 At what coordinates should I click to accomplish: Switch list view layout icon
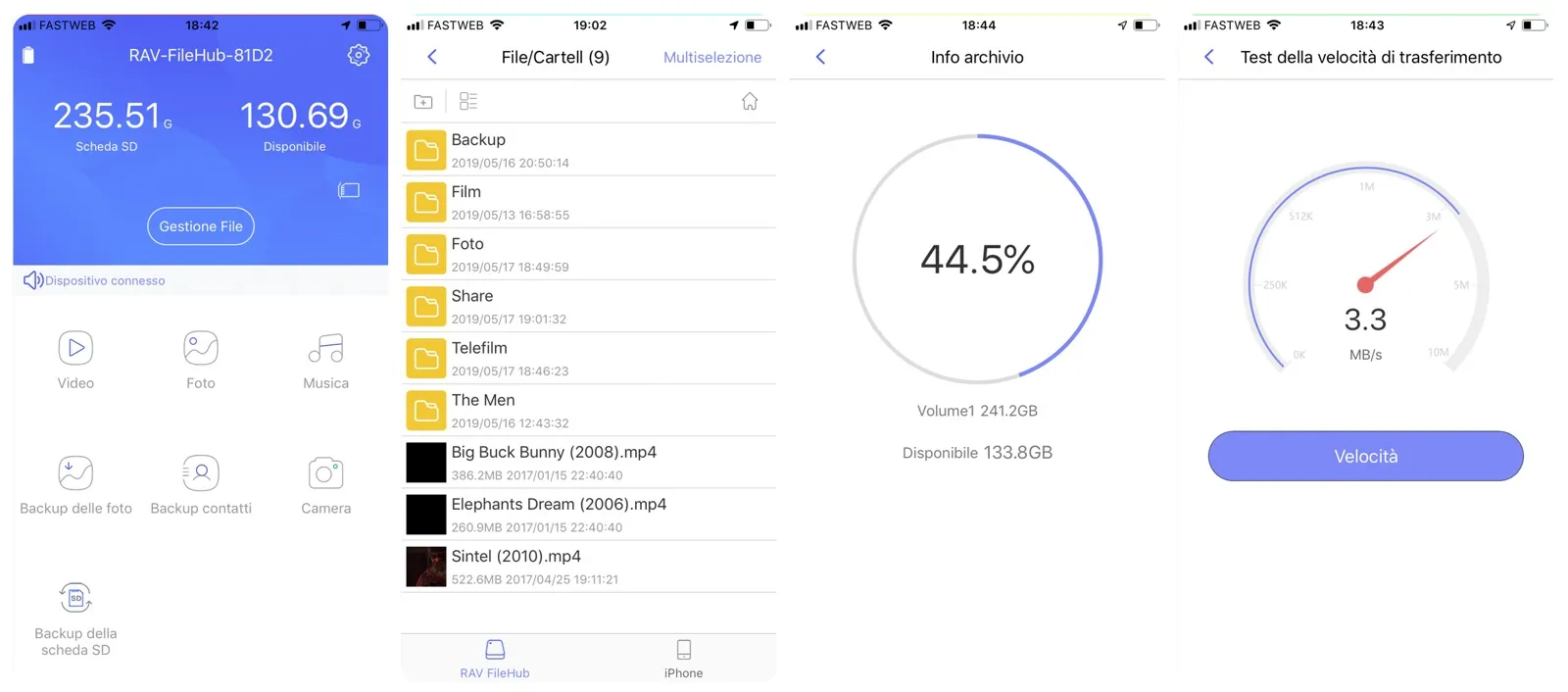point(468,101)
